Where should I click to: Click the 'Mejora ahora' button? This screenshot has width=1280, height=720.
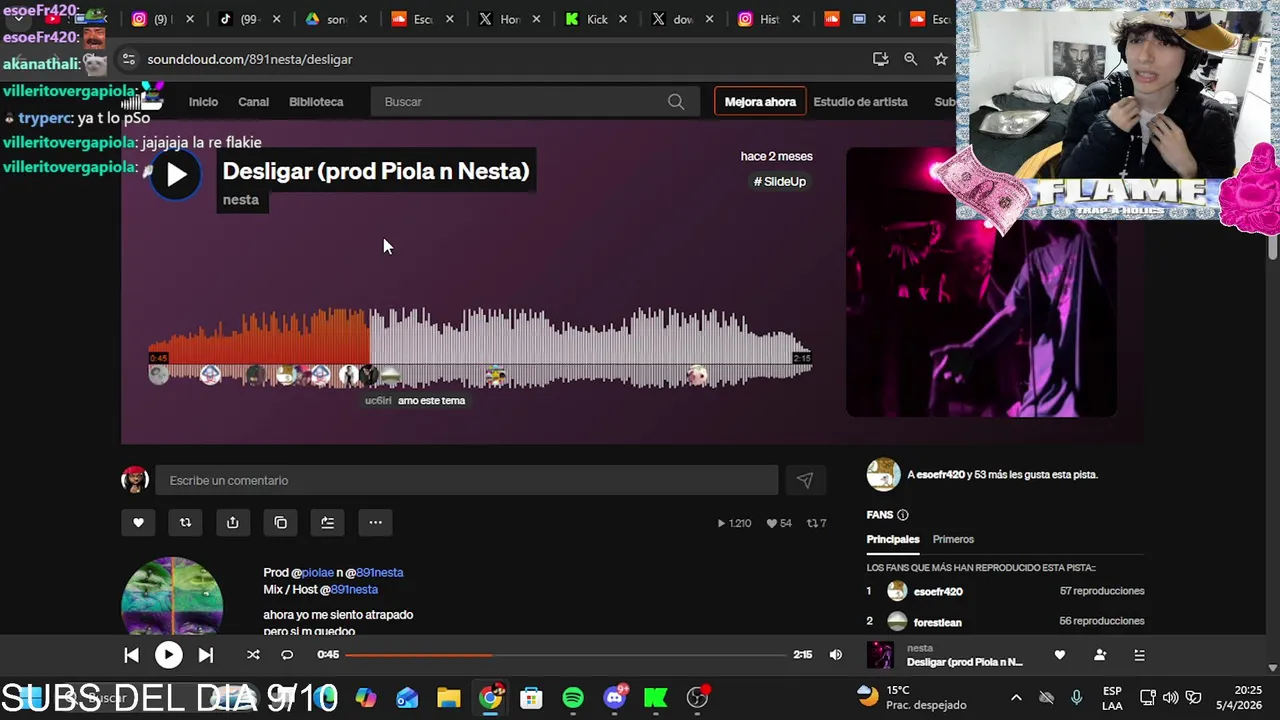click(760, 102)
